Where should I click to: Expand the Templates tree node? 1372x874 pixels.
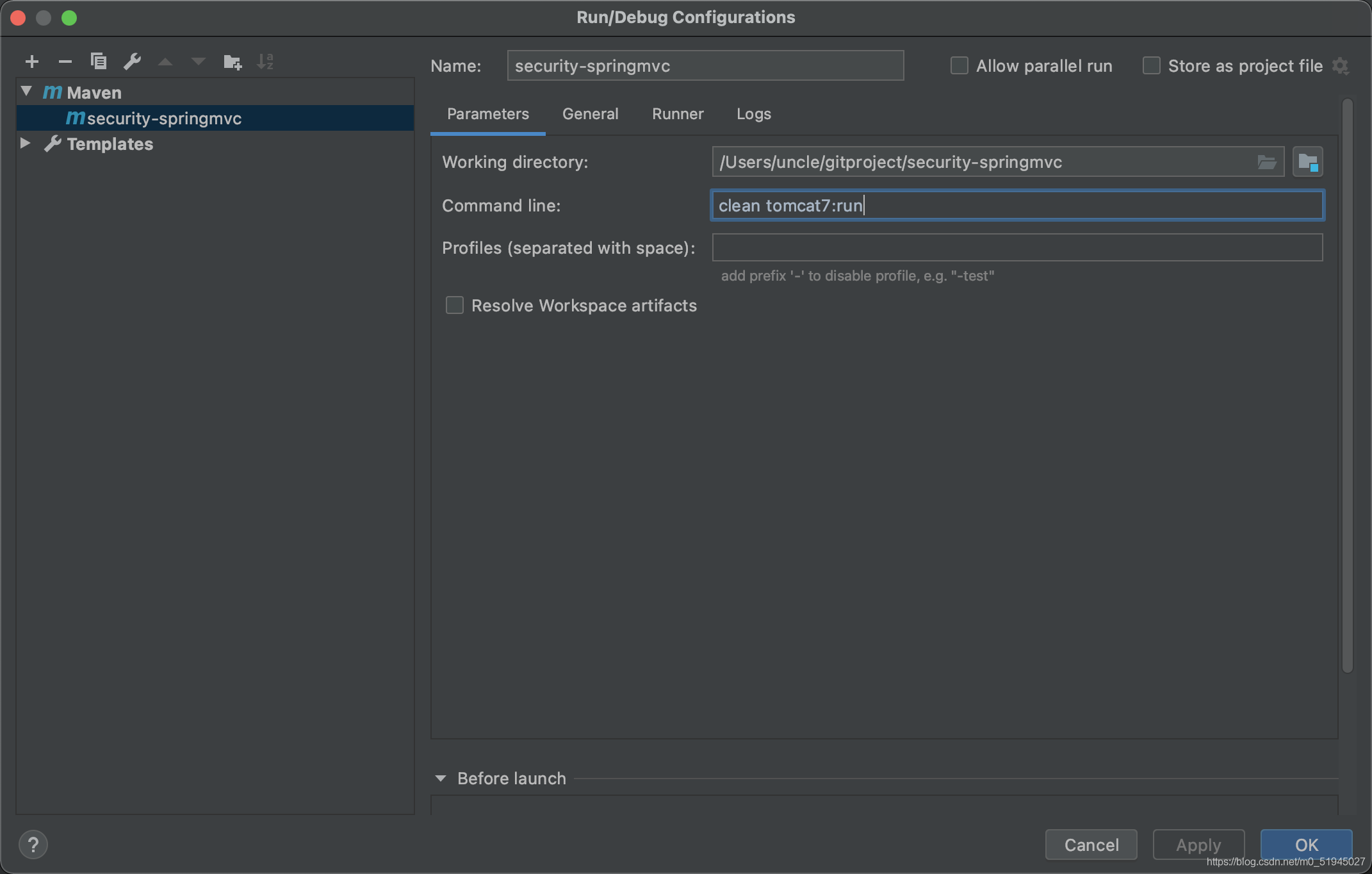pos(25,143)
